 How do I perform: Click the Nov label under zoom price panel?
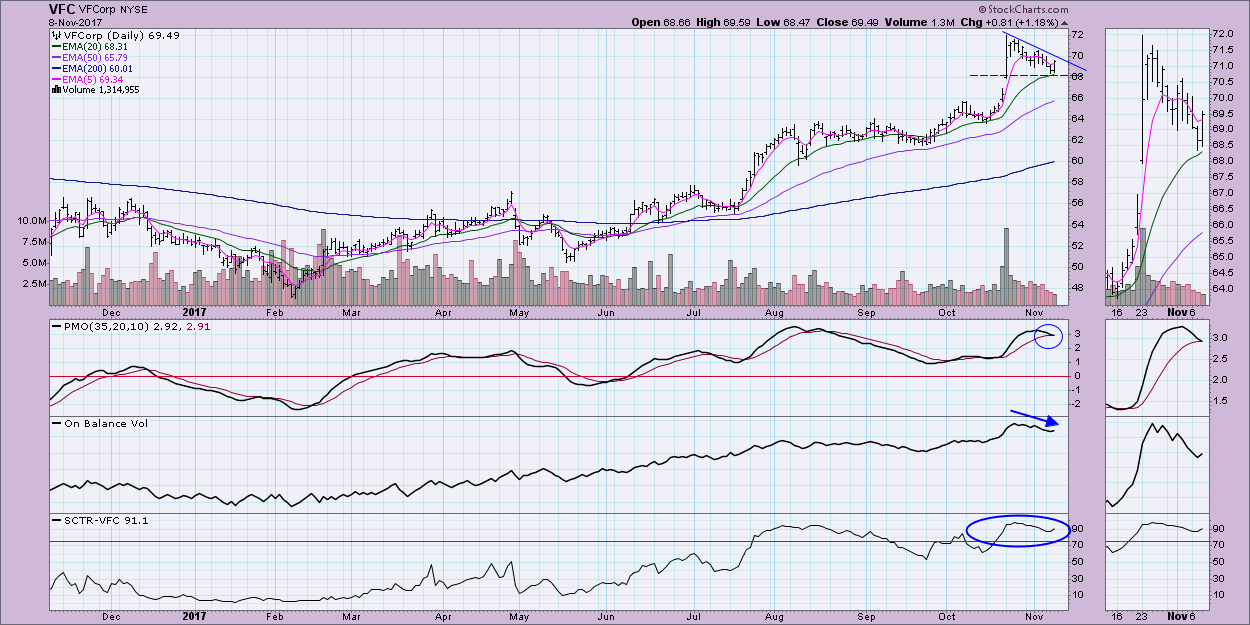[1177, 310]
